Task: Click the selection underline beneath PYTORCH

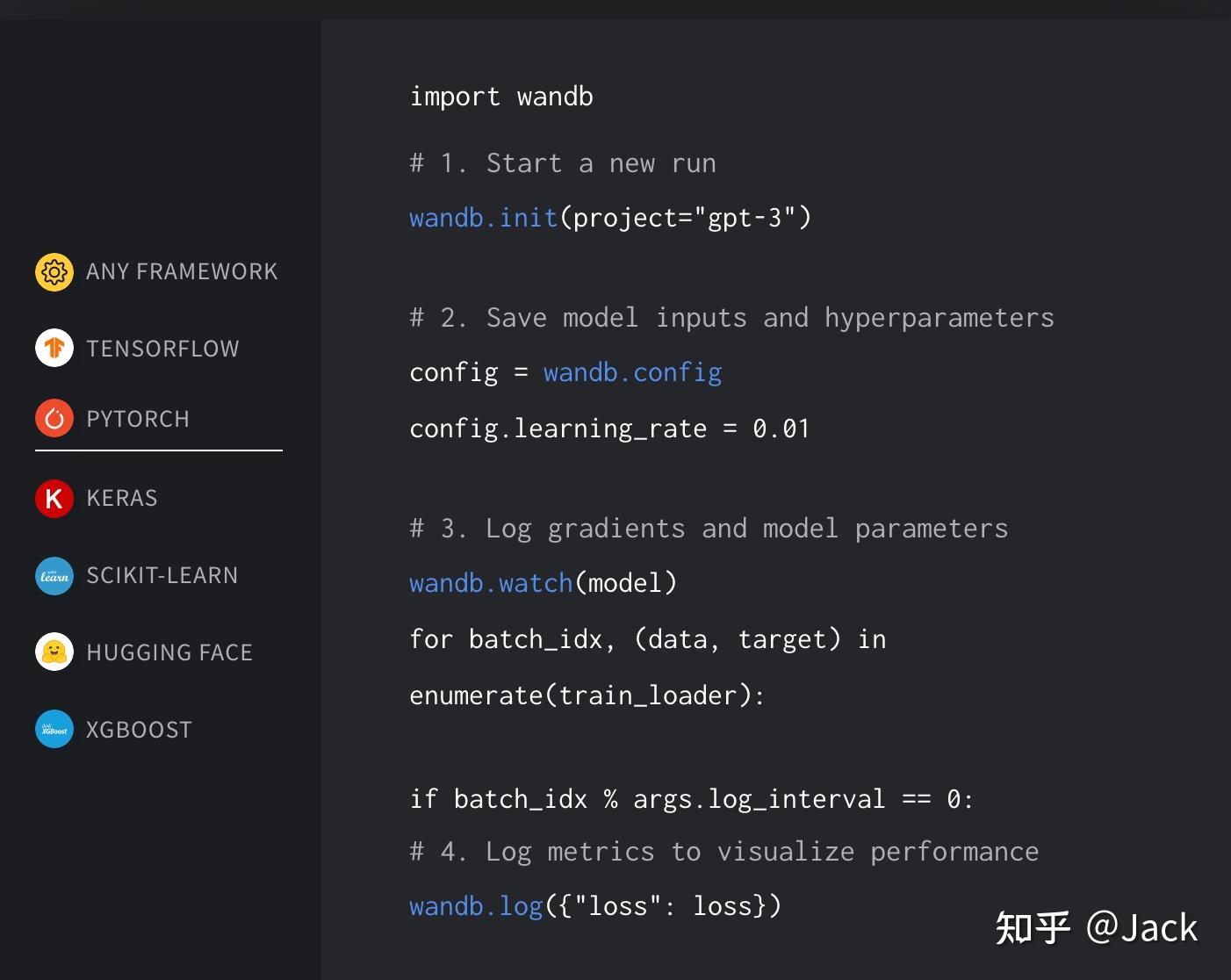Action: (158, 451)
